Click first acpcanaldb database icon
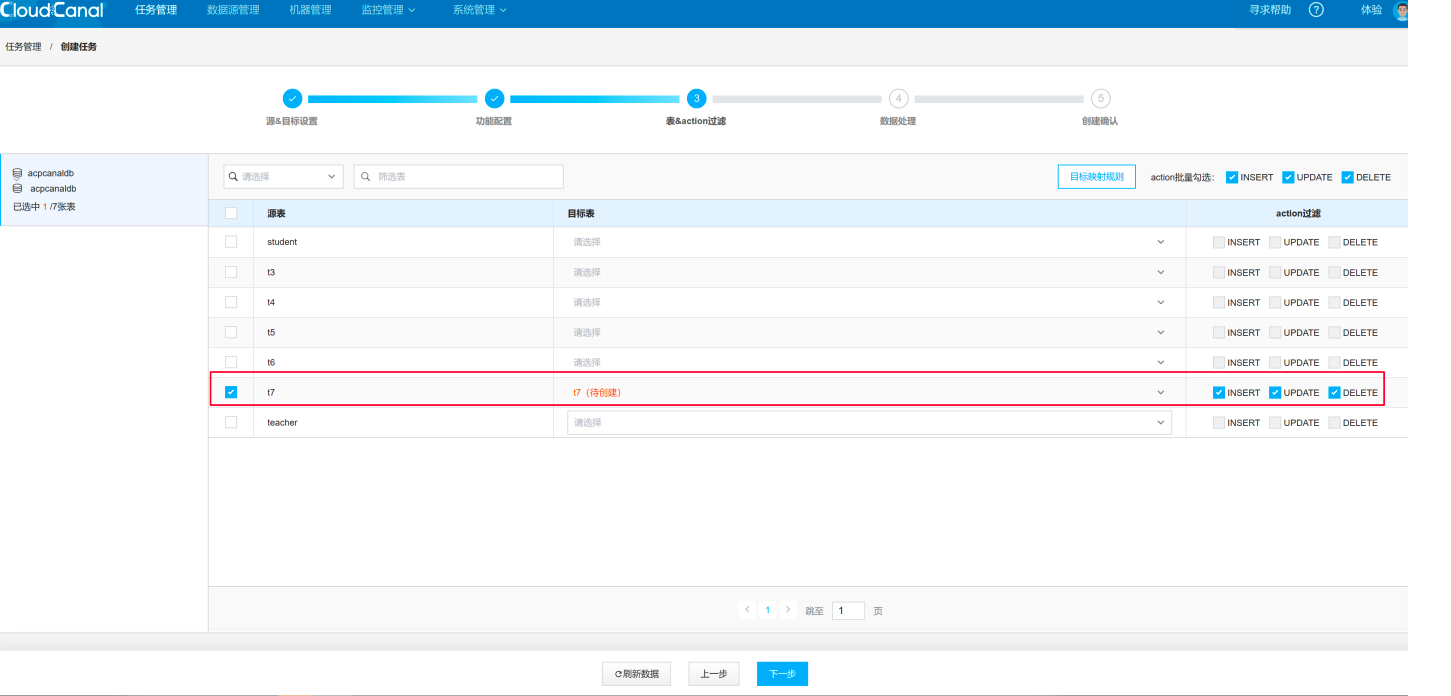1451x696 pixels. tap(18, 173)
